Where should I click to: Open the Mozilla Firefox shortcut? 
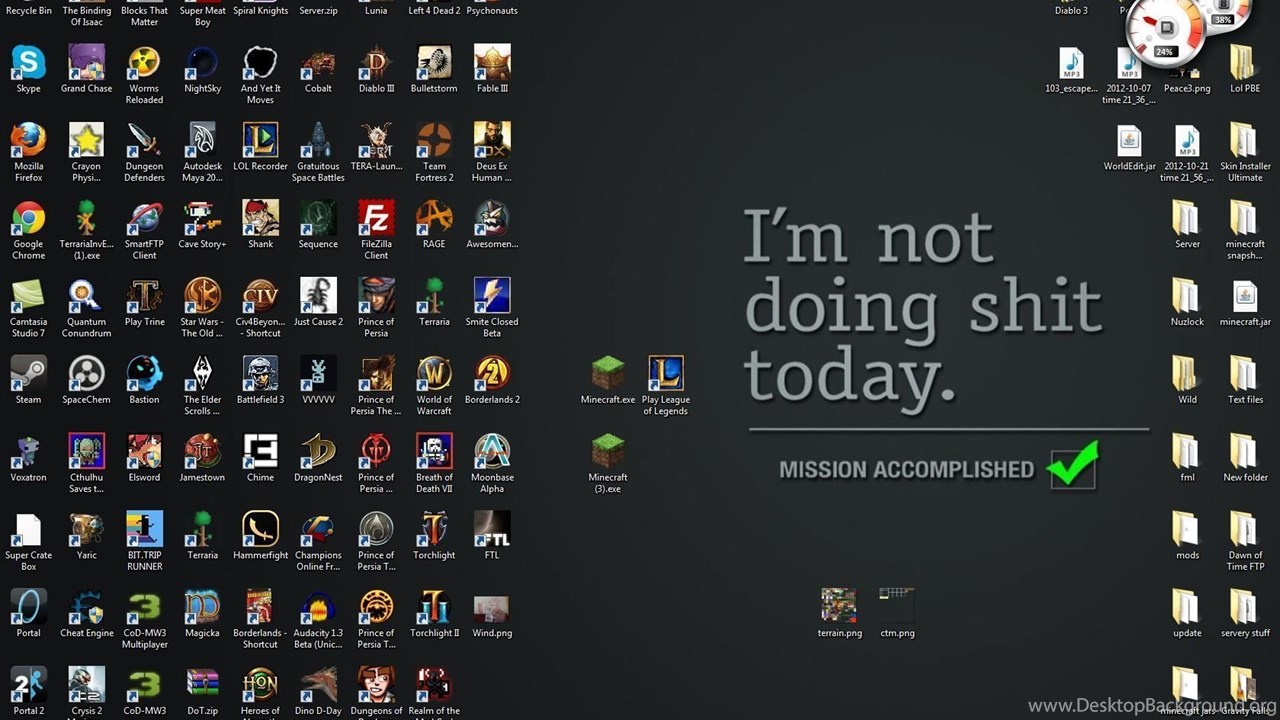(28, 141)
